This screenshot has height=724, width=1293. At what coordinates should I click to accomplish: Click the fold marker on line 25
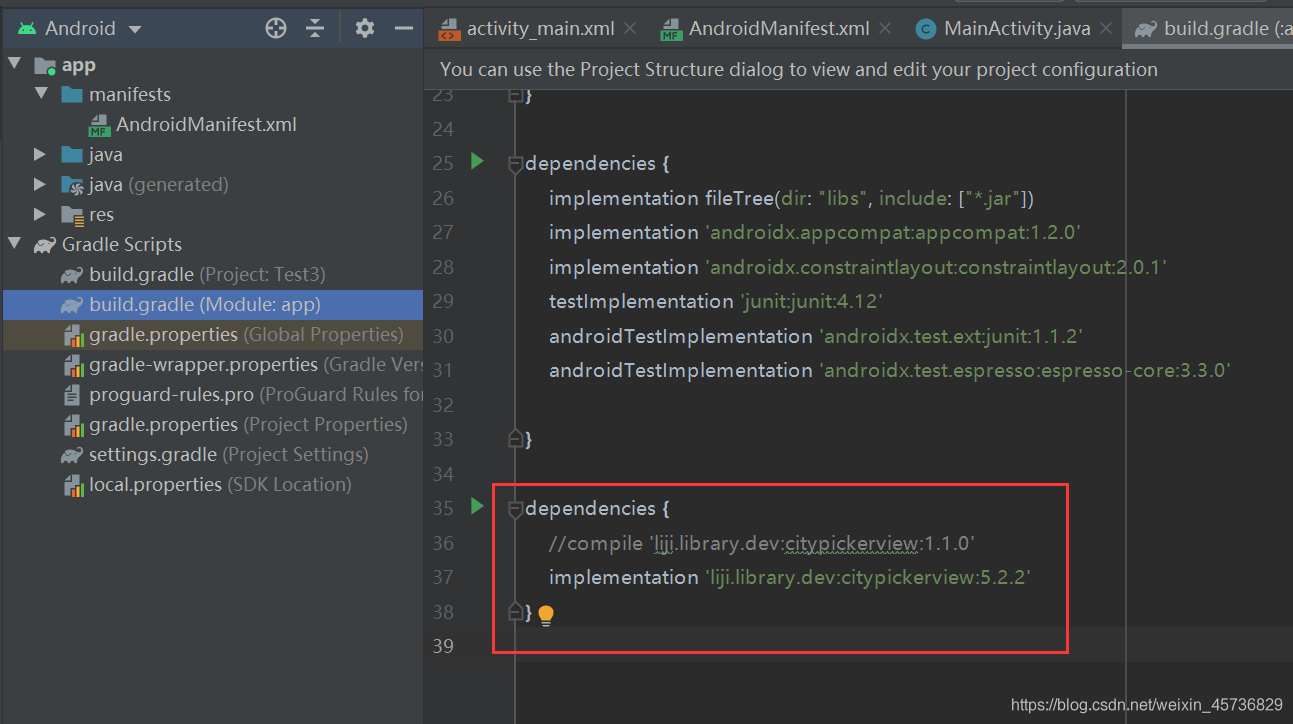click(x=515, y=161)
